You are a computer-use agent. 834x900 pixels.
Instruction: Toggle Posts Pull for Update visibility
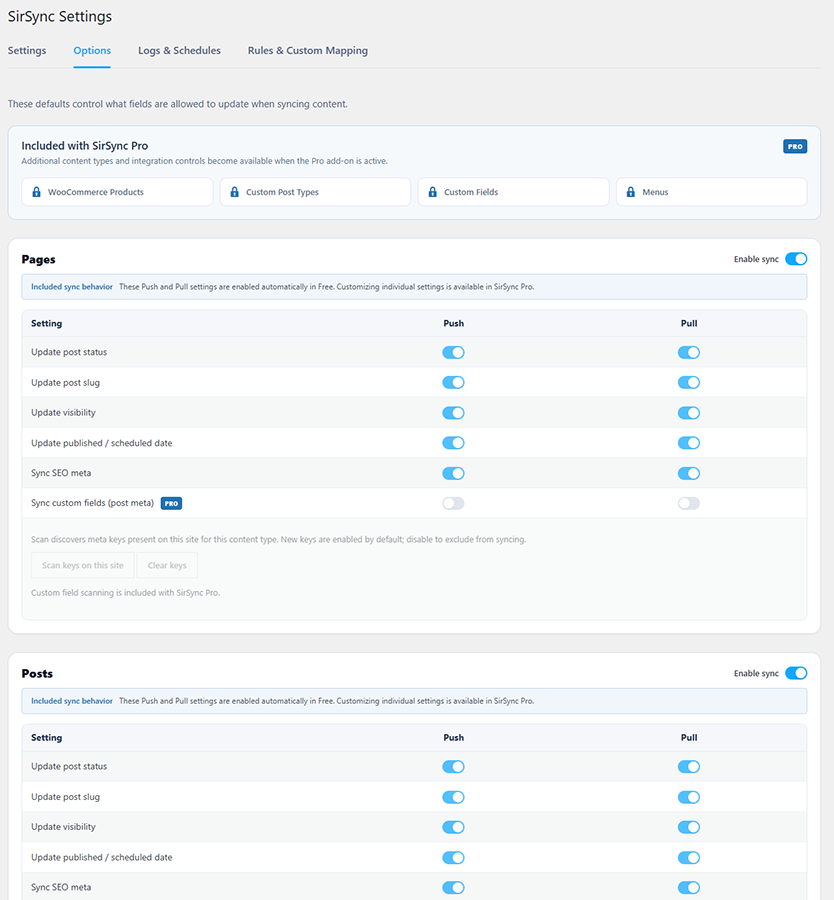pos(689,827)
